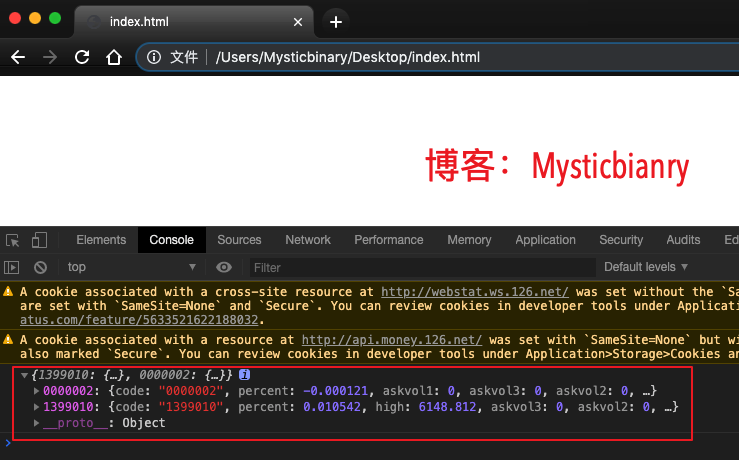739x460 pixels.
Task: Click the Mysticbianry red page text
Action: pos(610,167)
